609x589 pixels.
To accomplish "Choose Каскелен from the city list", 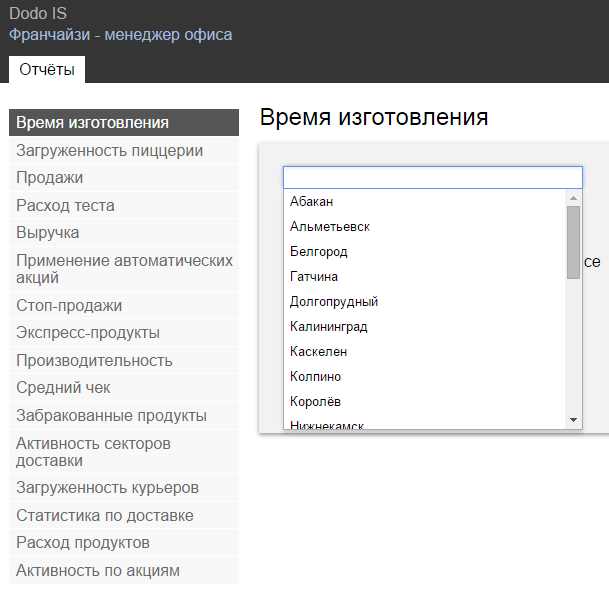I will (x=424, y=351).
